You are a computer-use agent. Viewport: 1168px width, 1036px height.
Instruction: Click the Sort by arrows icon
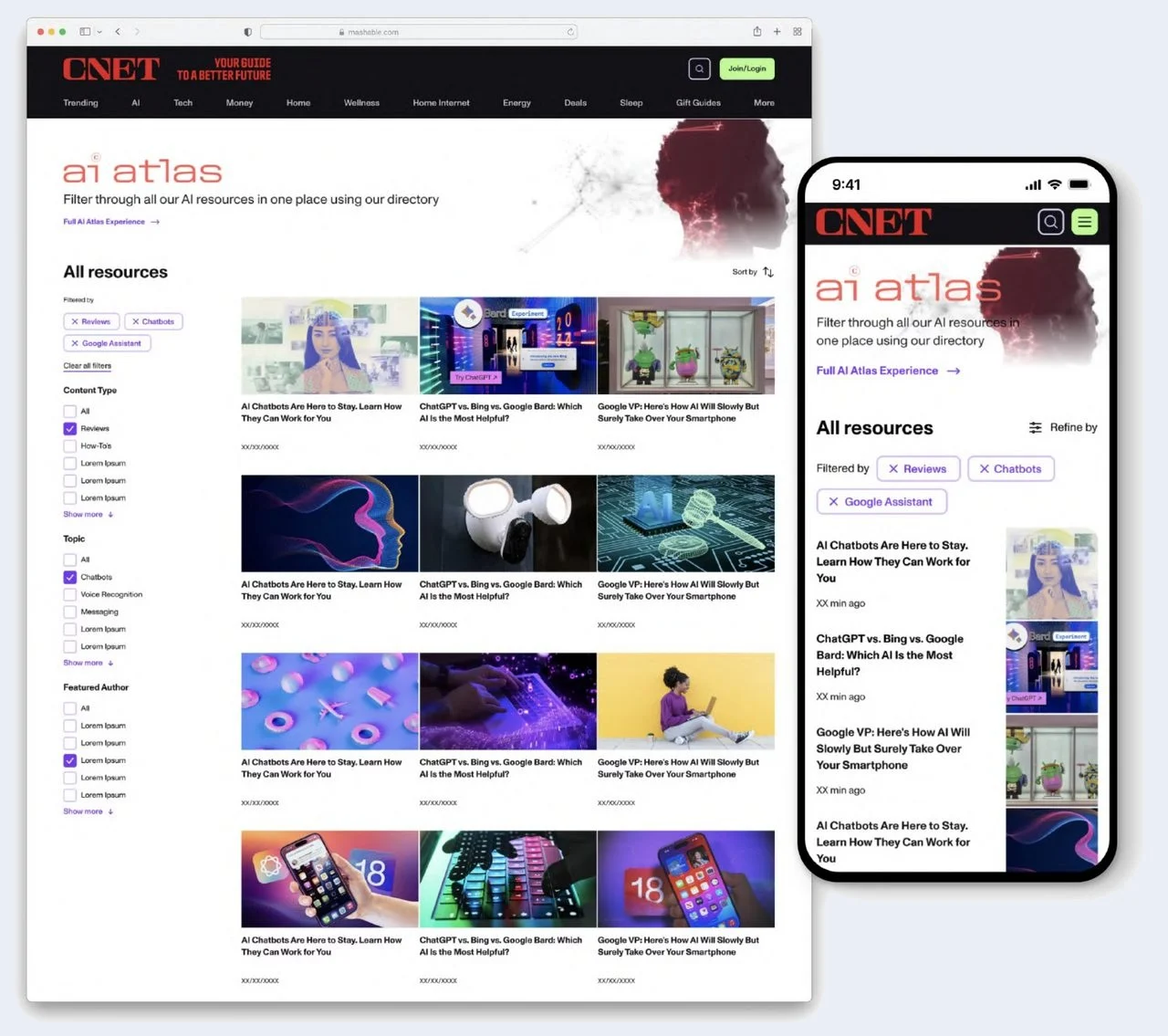(768, 272)
